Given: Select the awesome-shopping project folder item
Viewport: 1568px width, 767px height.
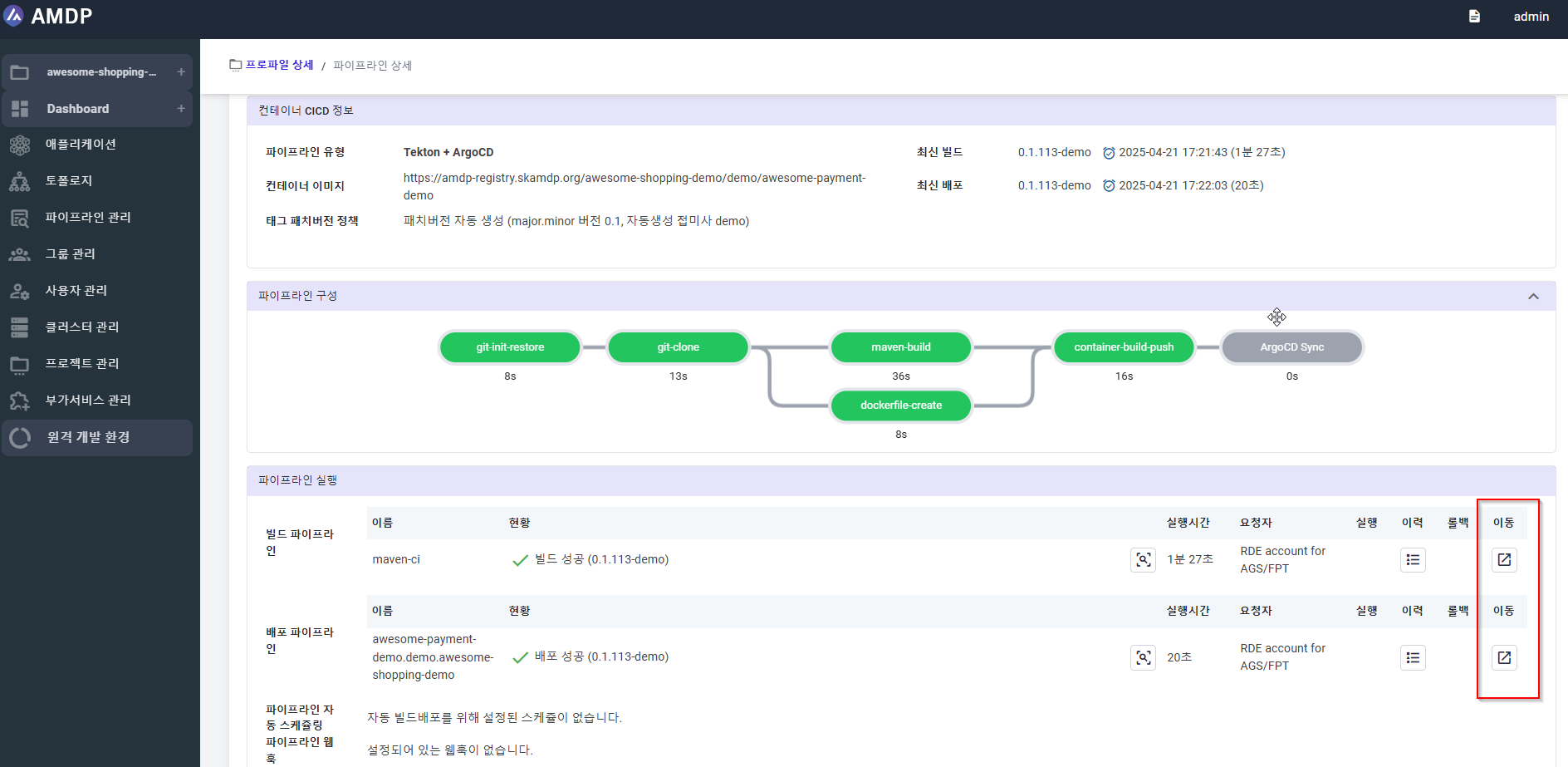Looking at the screenshot, I should (97, 72).
